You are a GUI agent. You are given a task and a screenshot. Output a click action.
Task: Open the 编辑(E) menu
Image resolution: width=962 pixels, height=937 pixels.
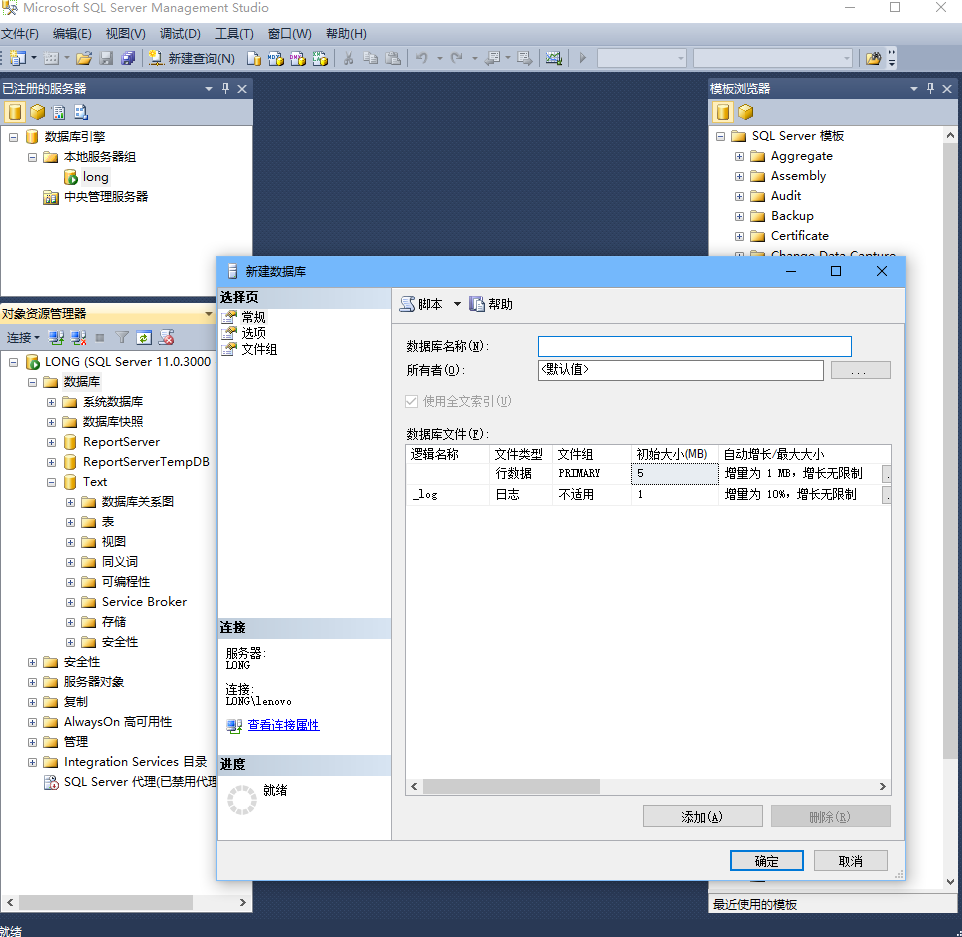click(x=72, y=34)
